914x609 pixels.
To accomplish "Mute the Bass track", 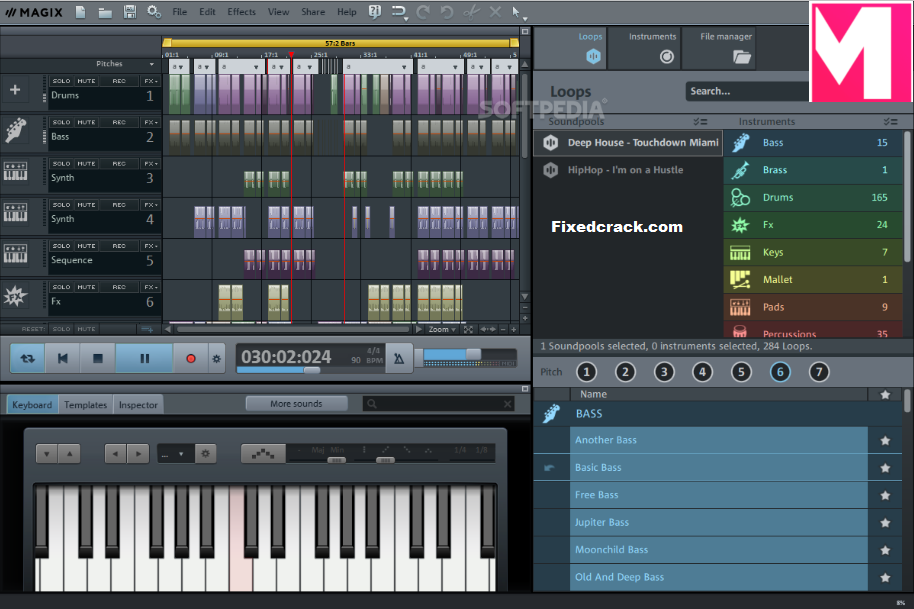I will [86, 122].
